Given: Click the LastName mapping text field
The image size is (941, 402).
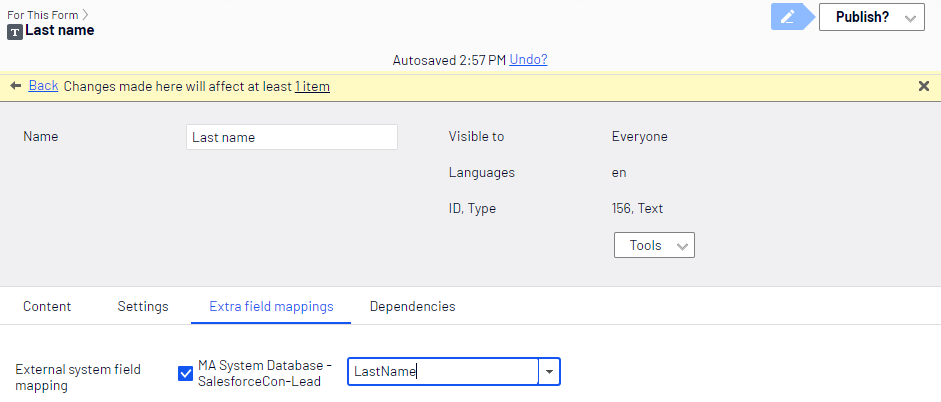Looking at the screenshot, I should tap(443, 371).
